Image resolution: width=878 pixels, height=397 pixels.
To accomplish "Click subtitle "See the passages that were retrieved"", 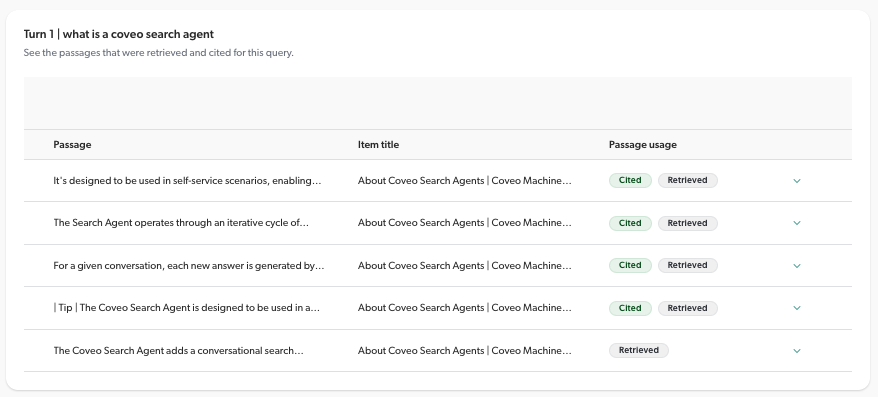I will (x=158, y=53).
